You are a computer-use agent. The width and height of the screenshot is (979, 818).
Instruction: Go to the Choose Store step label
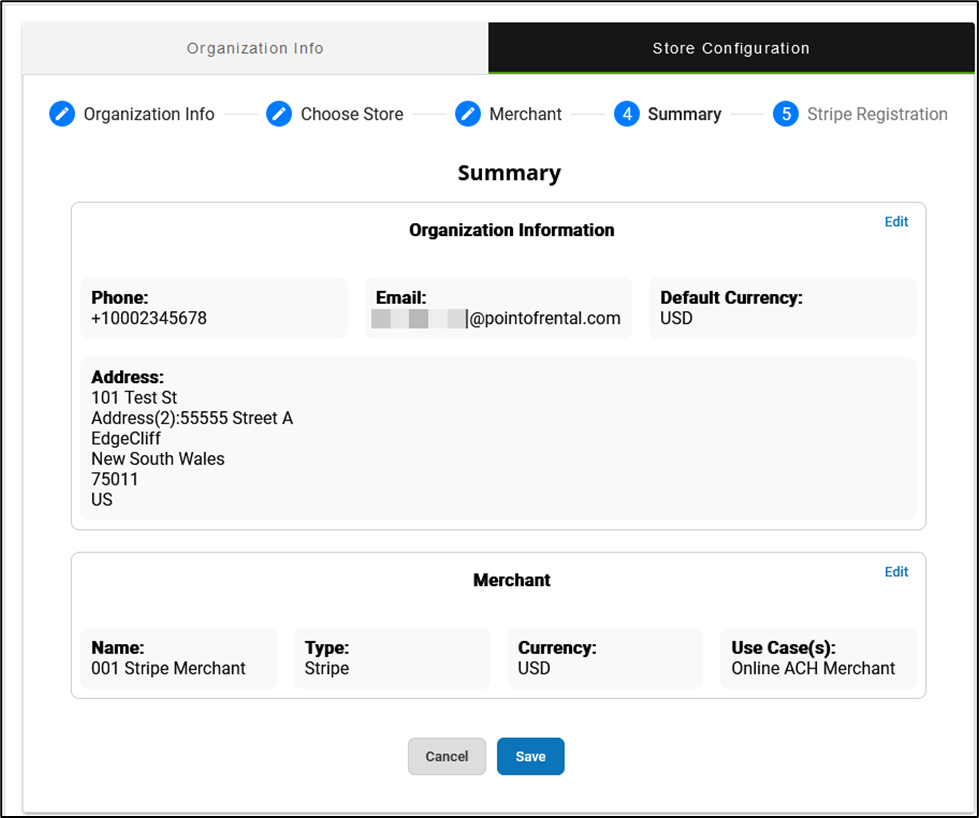point(352,114)
